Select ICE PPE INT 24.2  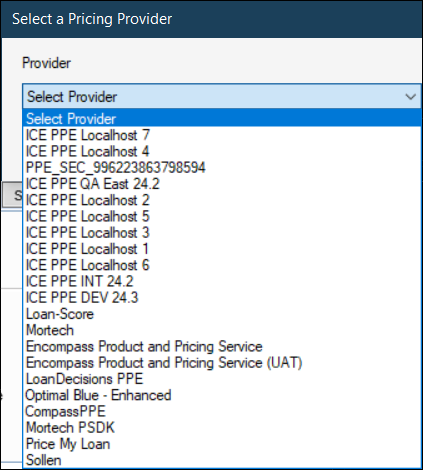tap(222, 281)
